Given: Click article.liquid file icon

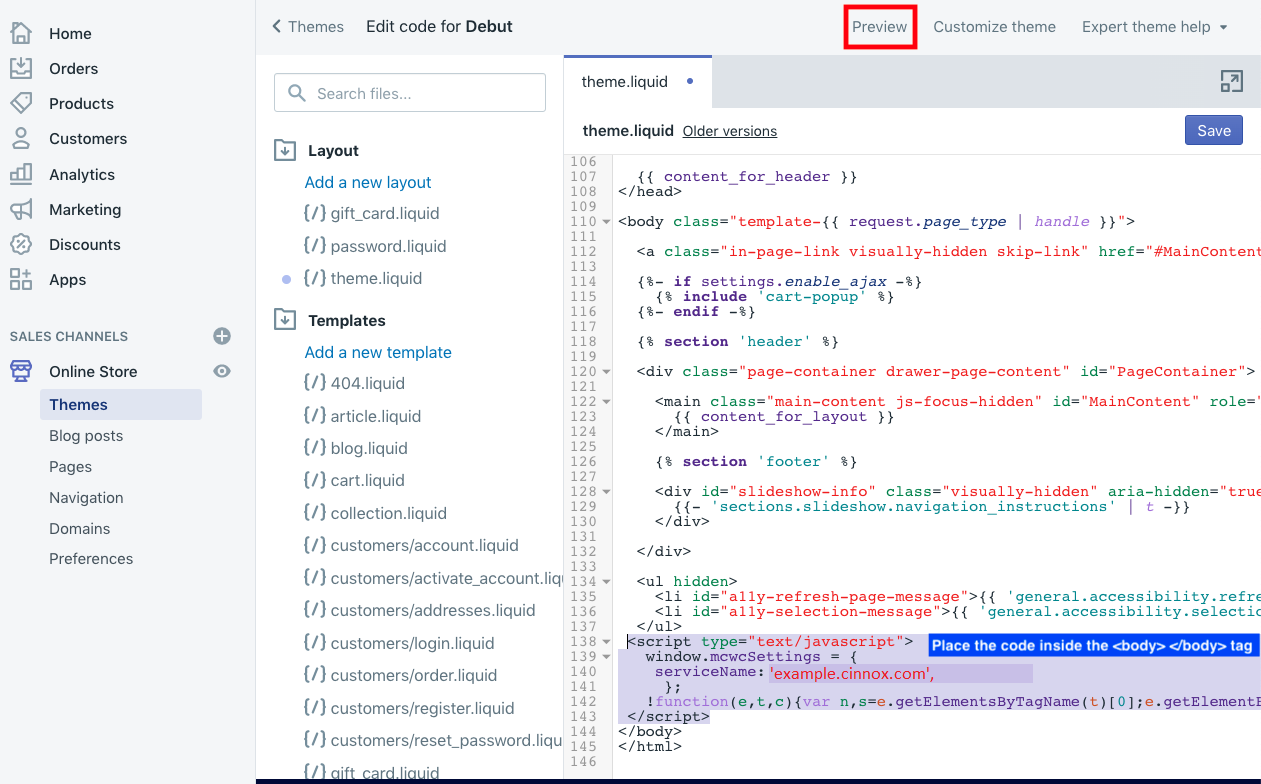Looking at the screenshot, I should pyautogui.click(x=314, y=416).
